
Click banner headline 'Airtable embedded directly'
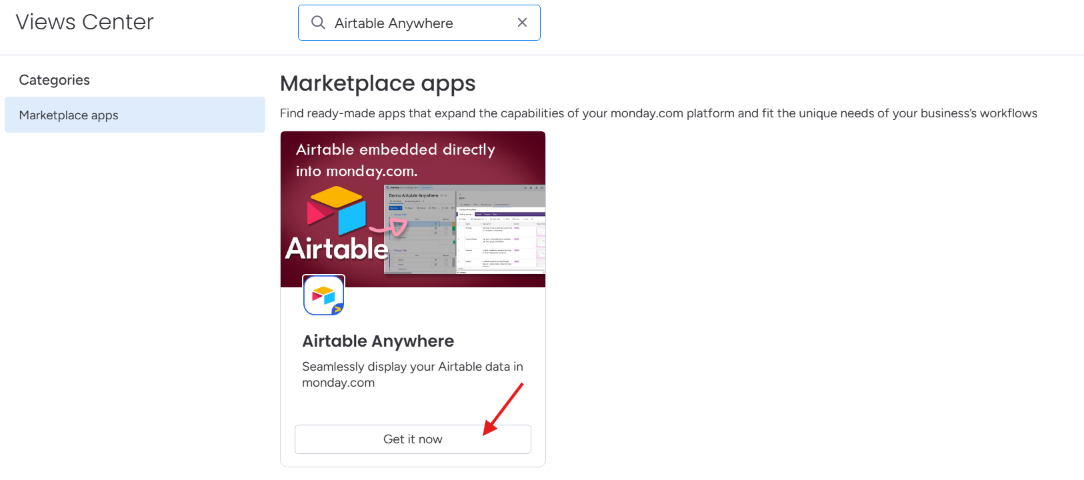coord(395,150)
